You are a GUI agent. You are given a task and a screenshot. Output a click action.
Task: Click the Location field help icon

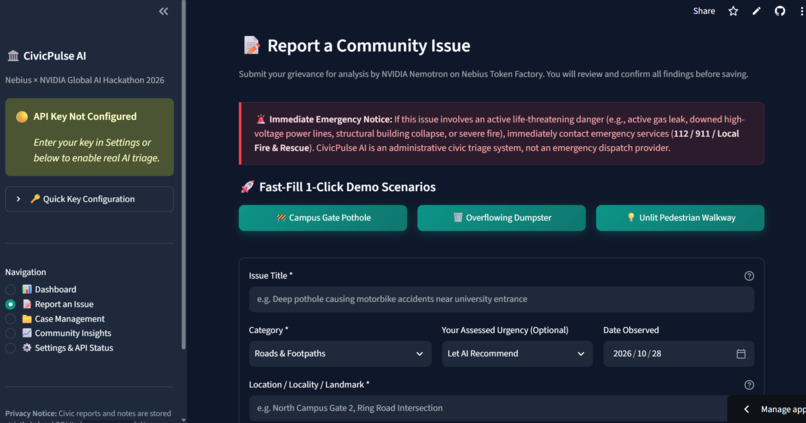749,385
